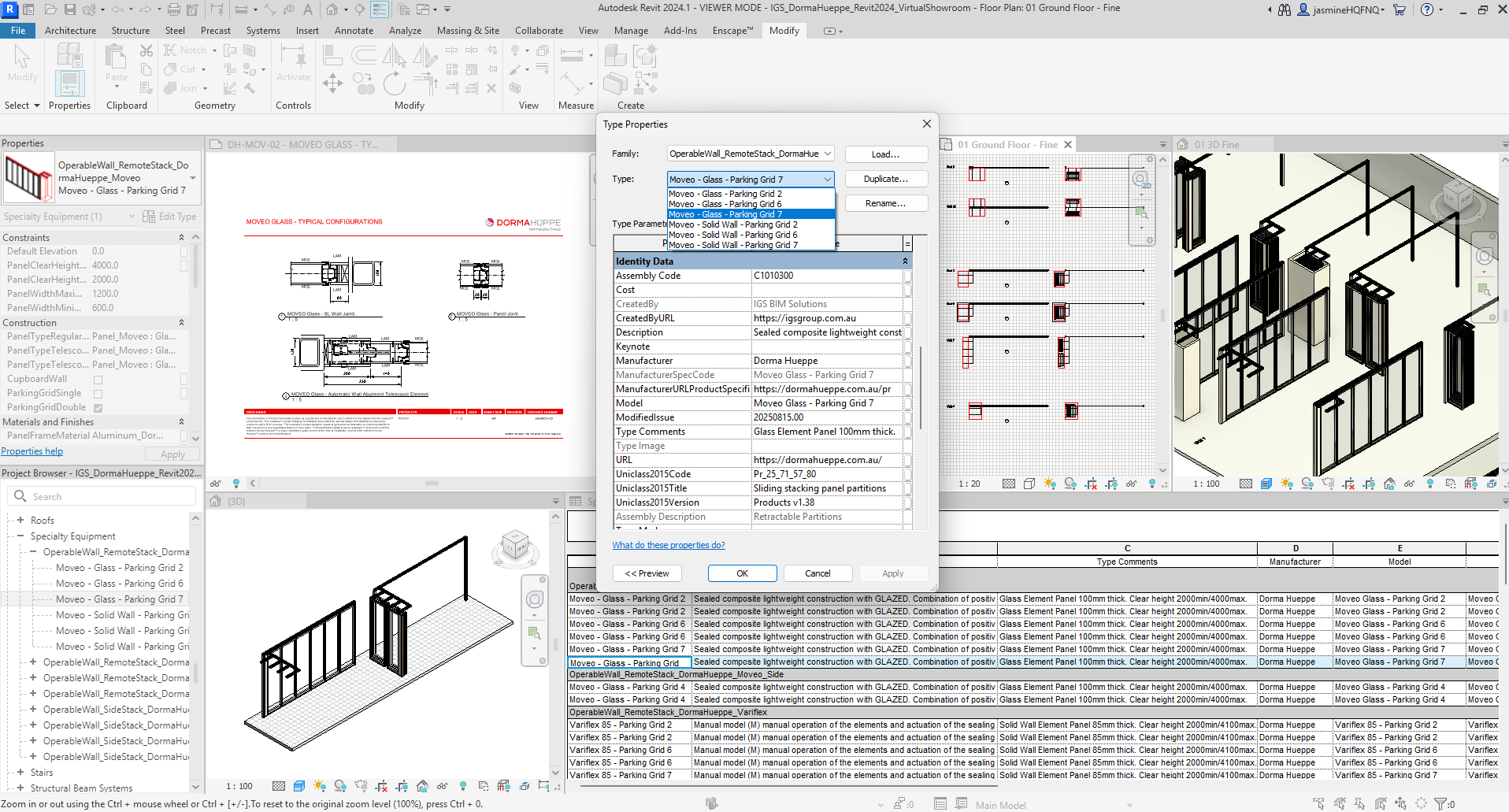Click Temporary Hide/Isolate glasses icon in floor plan bar
This screenshot has width=1509, height=812.
pos(1132,484)
